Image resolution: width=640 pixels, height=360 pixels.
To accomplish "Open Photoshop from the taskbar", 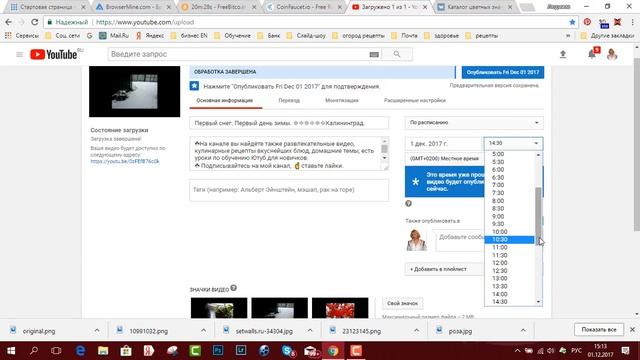I will pos(218,351).
